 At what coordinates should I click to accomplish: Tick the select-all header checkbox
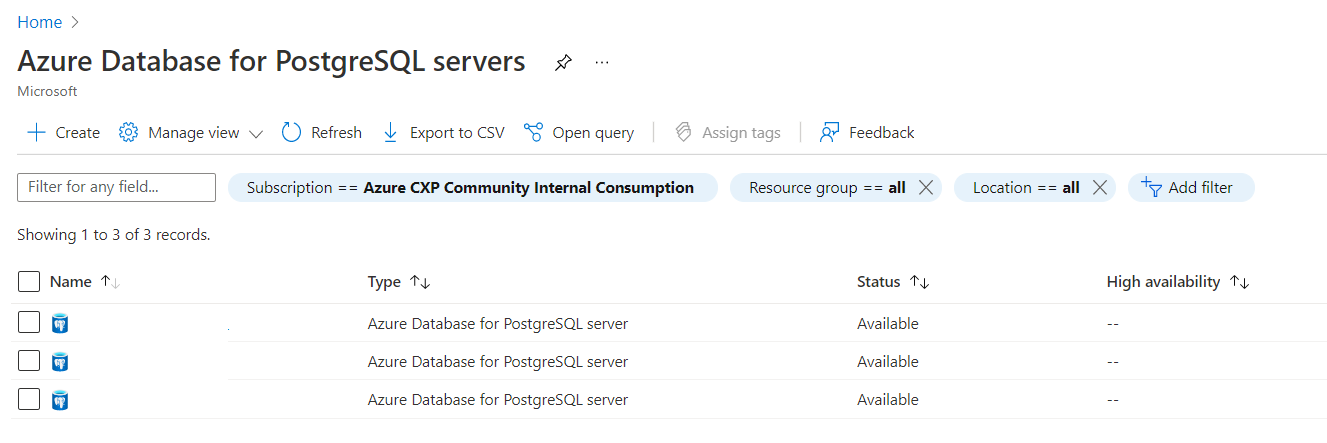click(29, 282)
